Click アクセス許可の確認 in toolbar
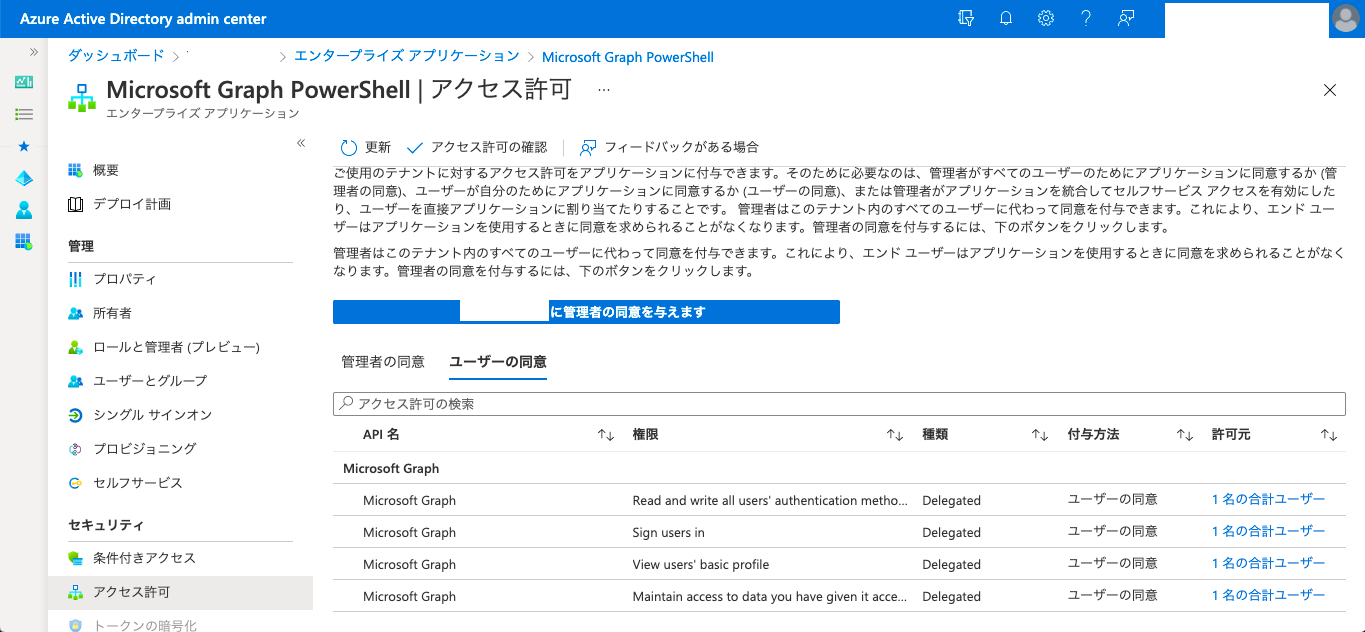This screenshot has width=1365, height=632. (x=476, y=147)
